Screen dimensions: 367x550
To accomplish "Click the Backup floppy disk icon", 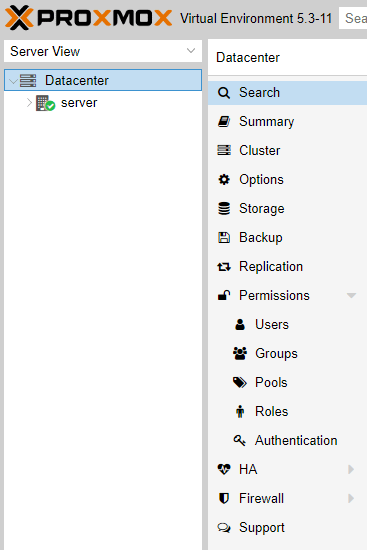I will pos(224,237).
